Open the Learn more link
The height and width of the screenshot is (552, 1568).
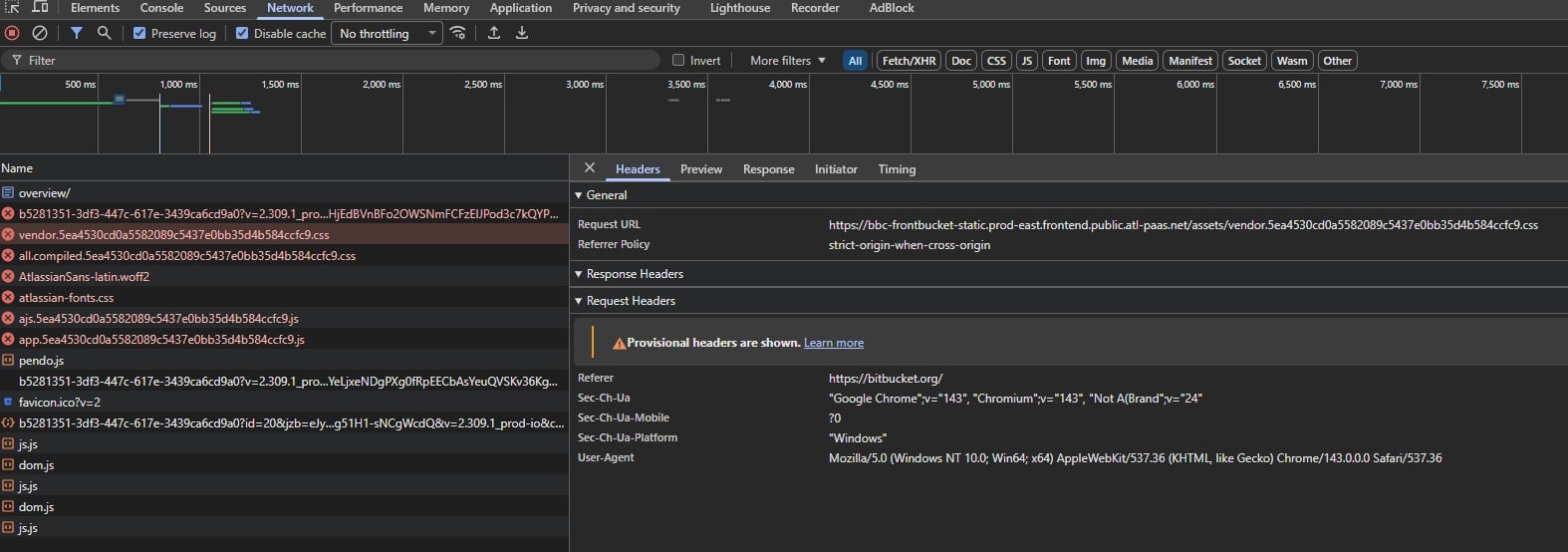click(x=834, y=343)
